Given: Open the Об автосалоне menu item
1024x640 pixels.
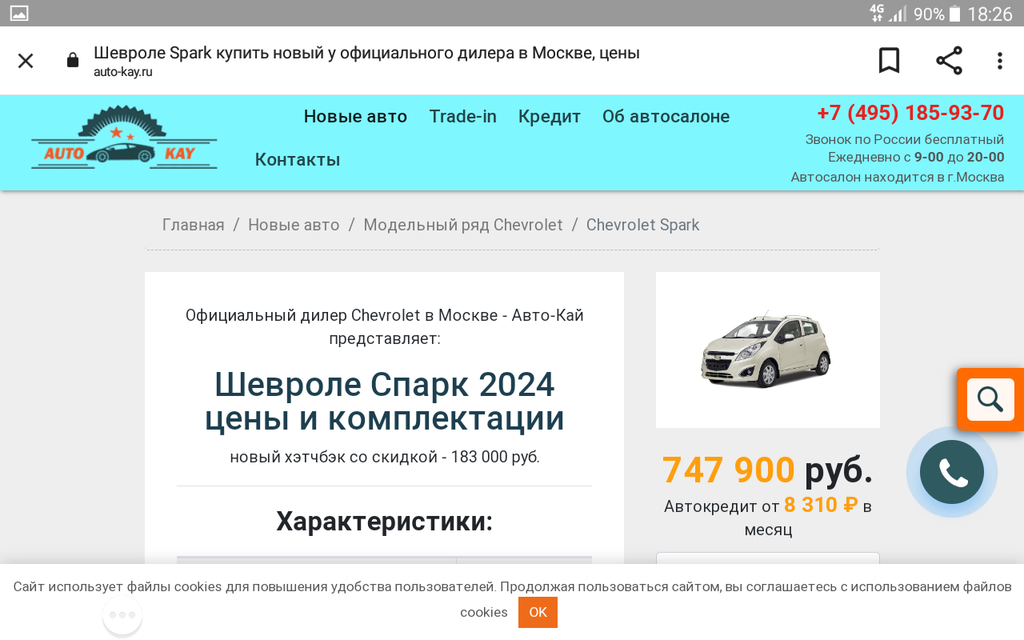Looking at the screenshot, I should [665, 116].
